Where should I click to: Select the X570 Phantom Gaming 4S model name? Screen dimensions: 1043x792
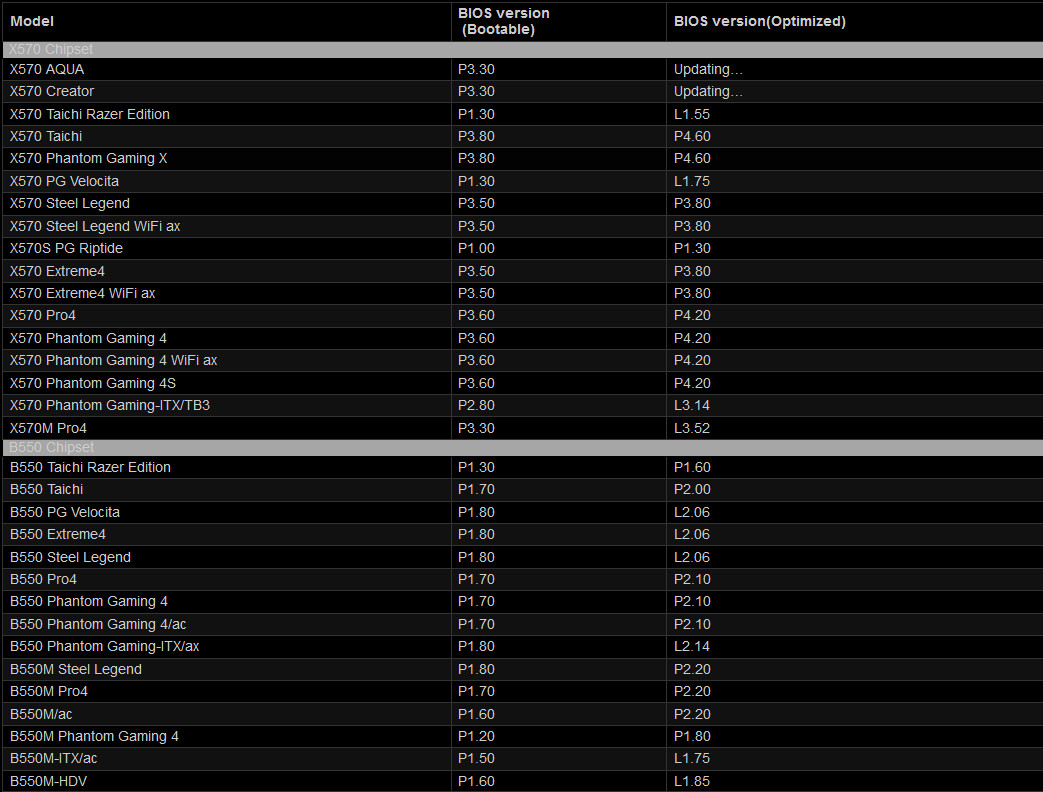tap(93, 384)
